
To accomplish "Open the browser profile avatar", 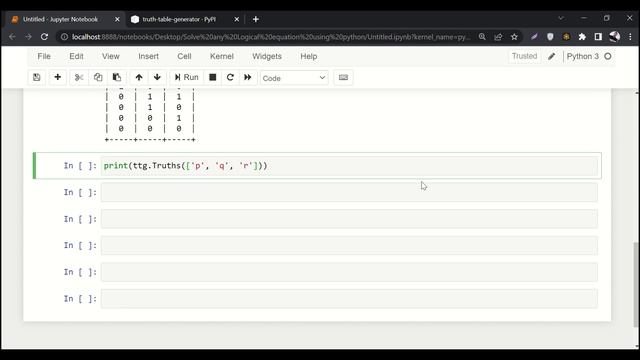I will pyautogui.click(x=614, y=37).
